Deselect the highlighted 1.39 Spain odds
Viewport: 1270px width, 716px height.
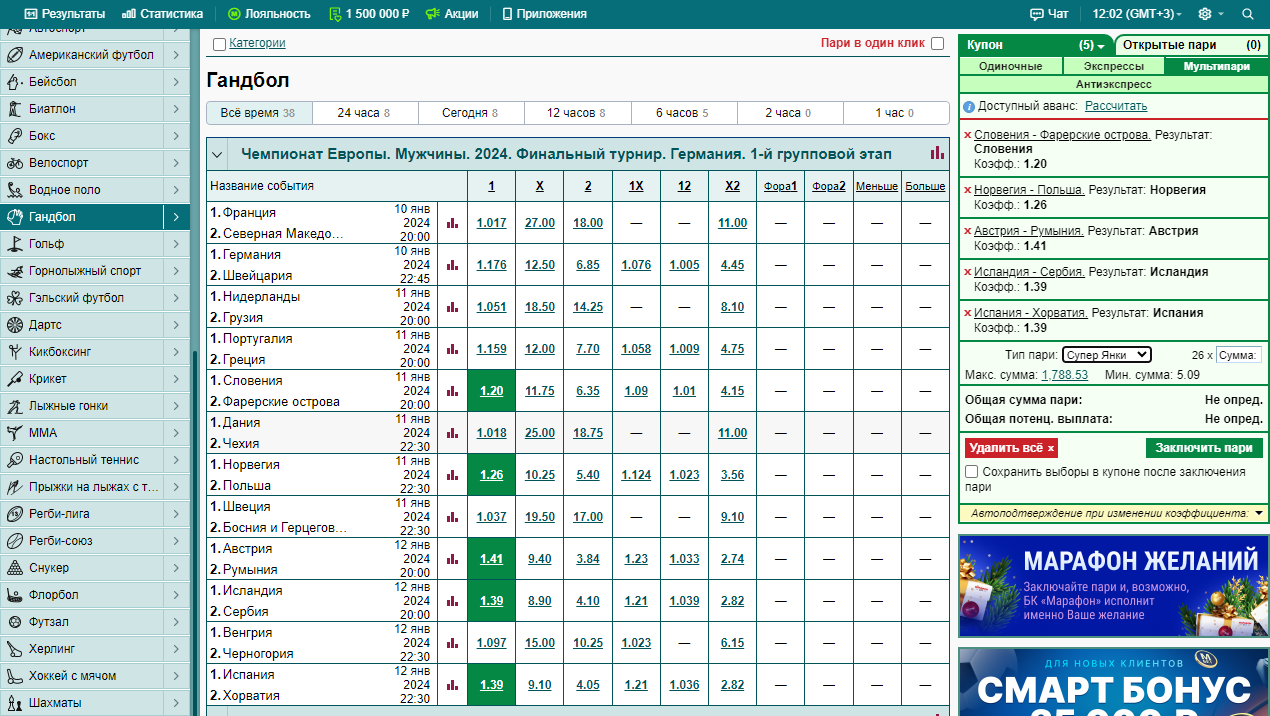(491, 685)
